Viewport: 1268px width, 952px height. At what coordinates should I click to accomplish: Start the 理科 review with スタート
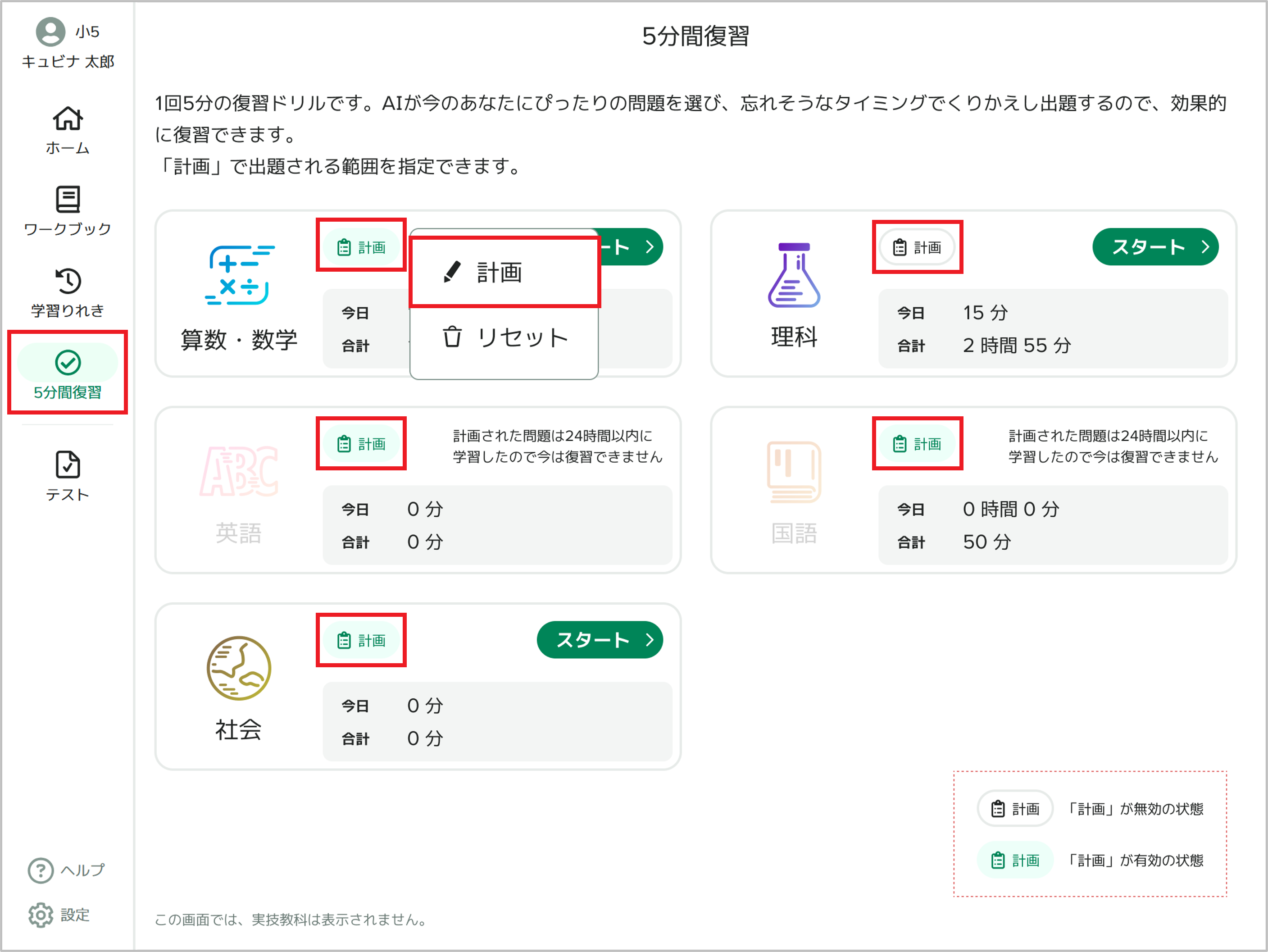coord(1156,247)
